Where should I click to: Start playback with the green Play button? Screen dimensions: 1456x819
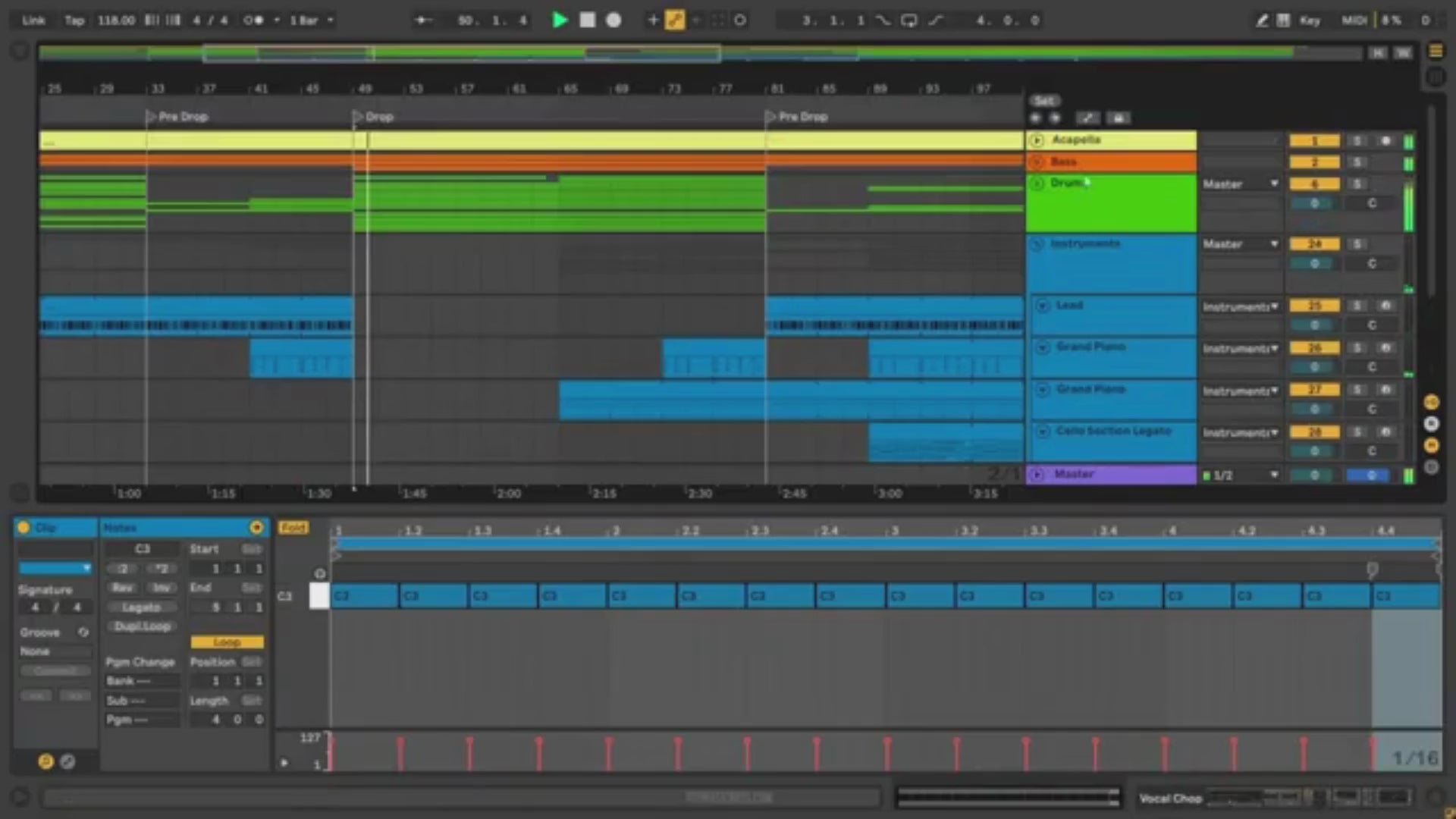[560, 20]
